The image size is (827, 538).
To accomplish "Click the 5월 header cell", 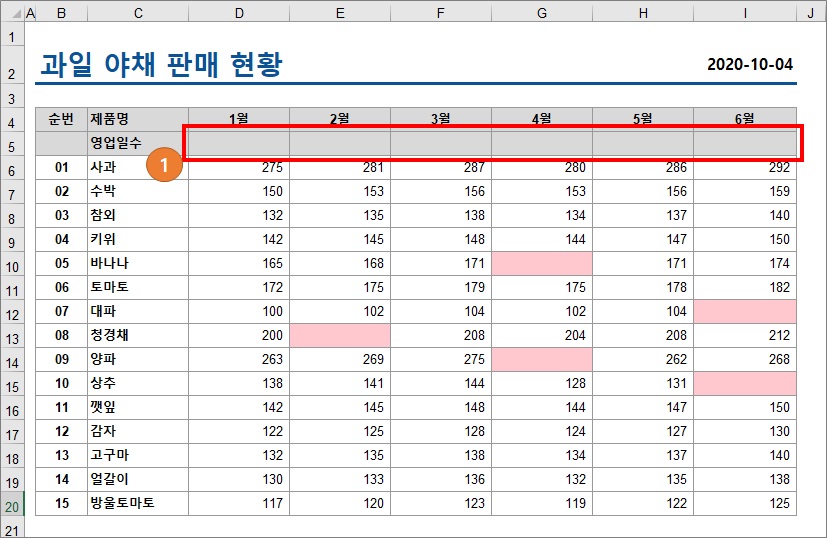I will pyautogui.click(x=643, y=119).
